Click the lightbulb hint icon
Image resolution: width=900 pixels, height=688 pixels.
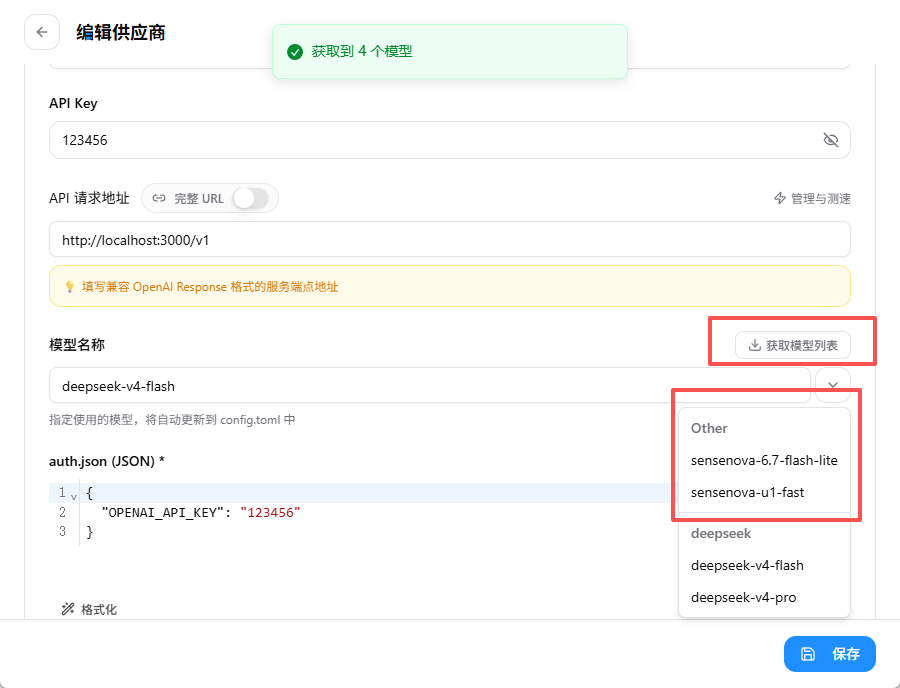tap(69, 286)
